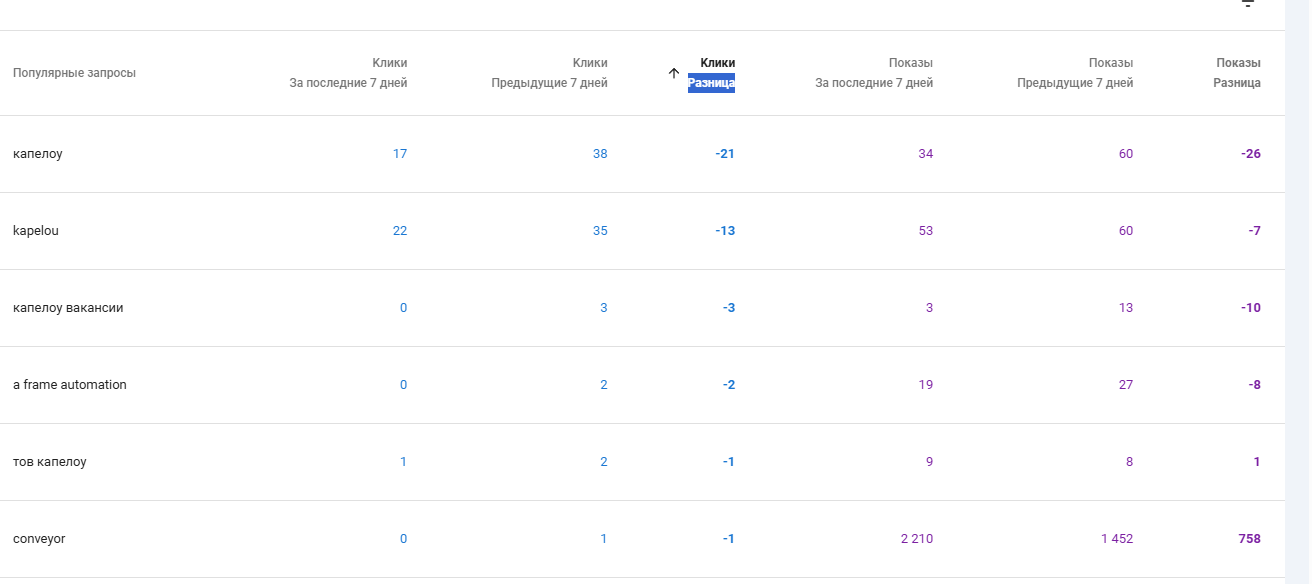Sort by Показы За последние 7 дней
The image size is (1312, 584).
(x=874, y=73)
